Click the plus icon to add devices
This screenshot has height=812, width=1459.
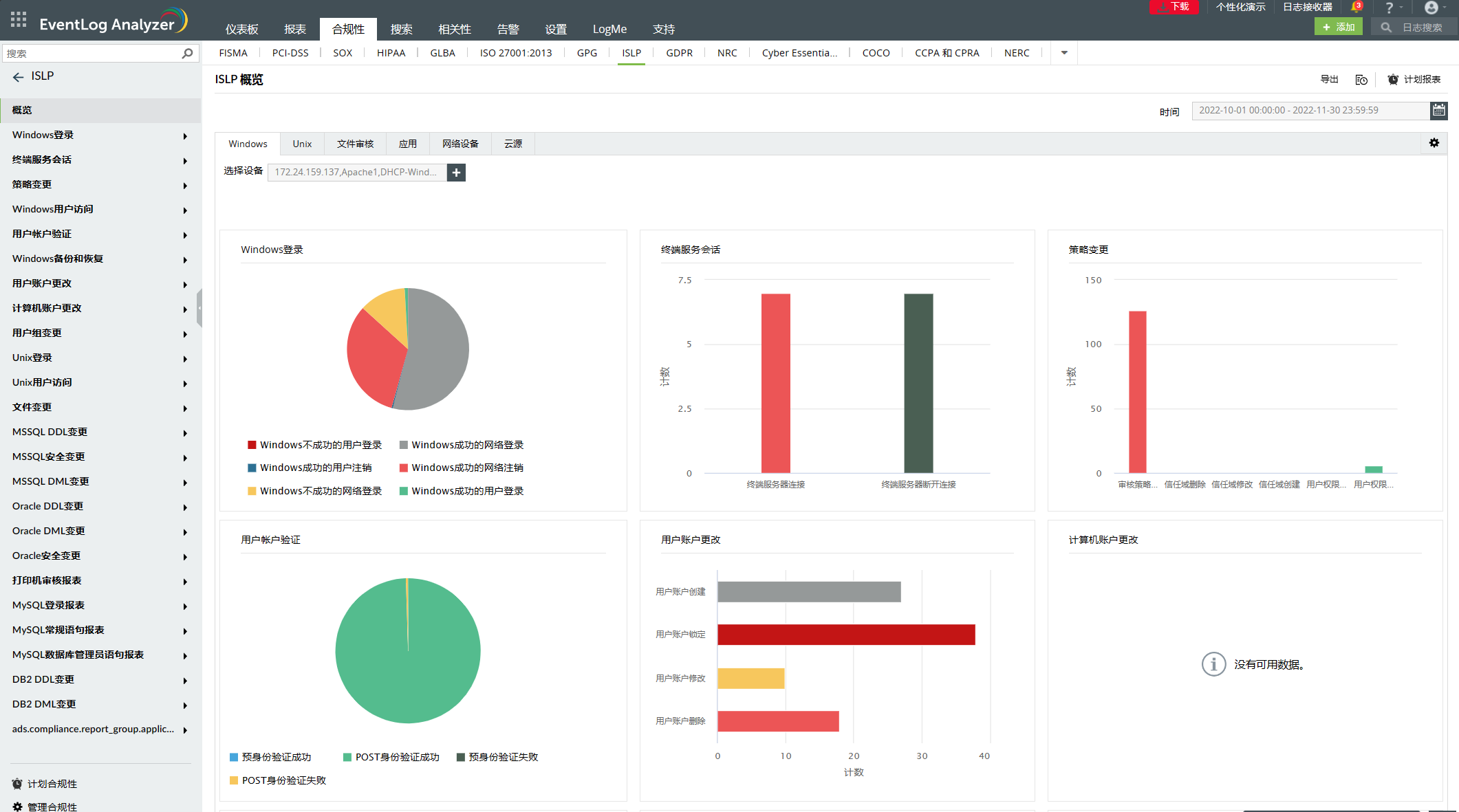coord(456,173)
